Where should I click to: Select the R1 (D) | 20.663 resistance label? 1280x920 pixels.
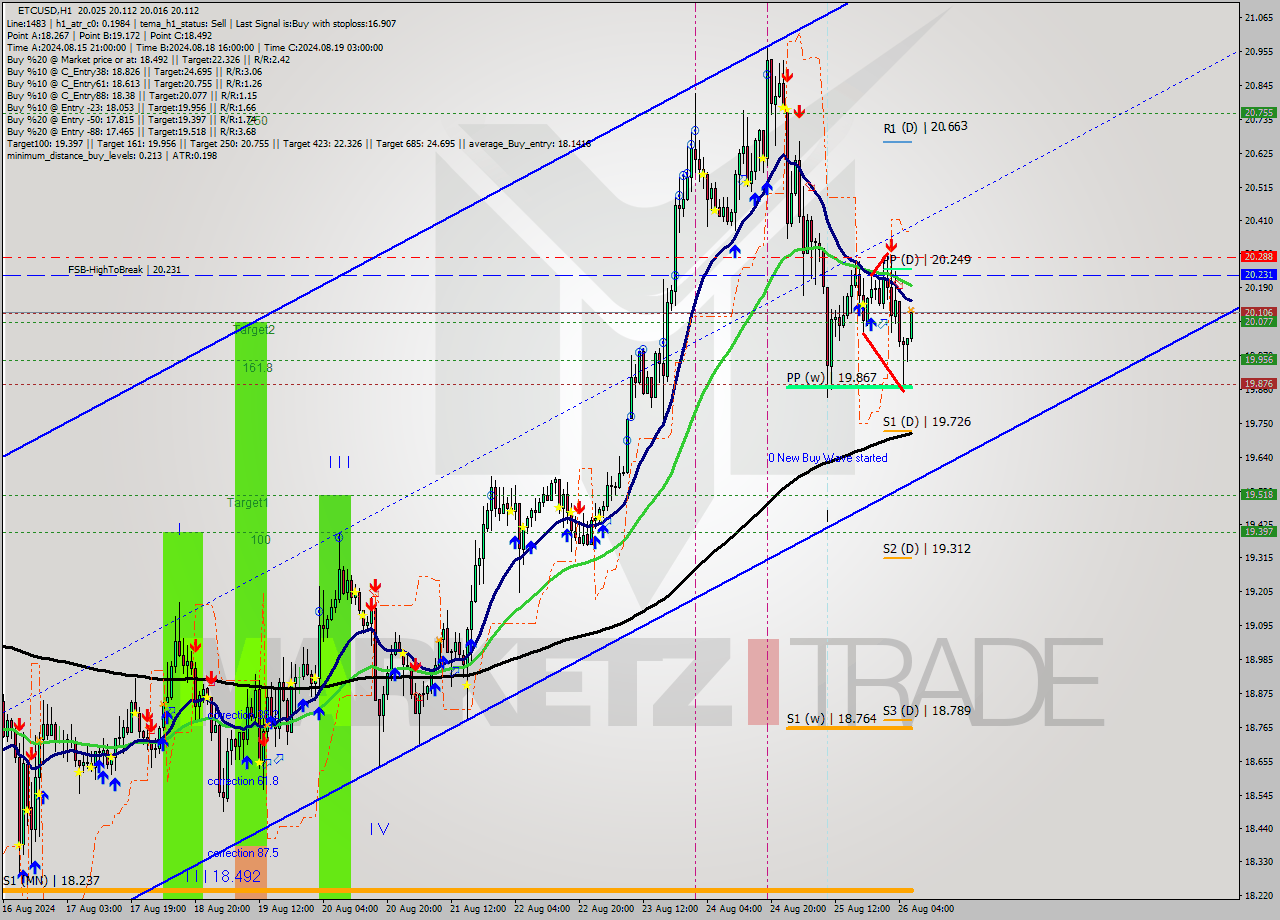click(x=925, y=127)
